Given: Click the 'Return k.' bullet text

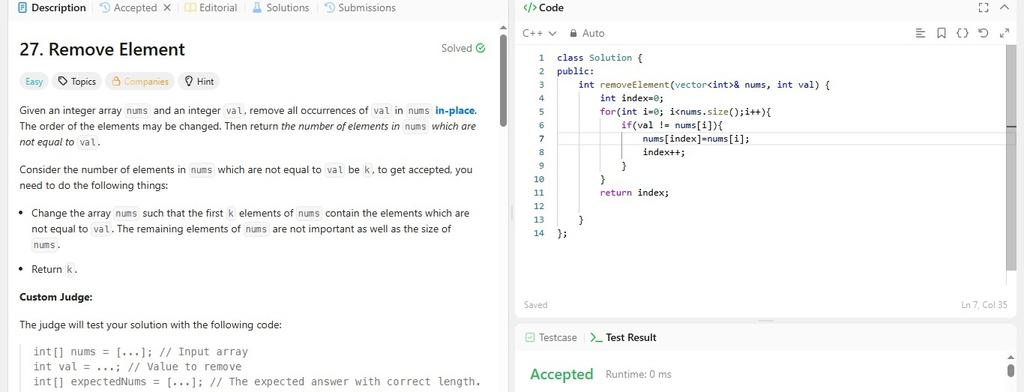Looking at the screenshot, I should [55, 269].
